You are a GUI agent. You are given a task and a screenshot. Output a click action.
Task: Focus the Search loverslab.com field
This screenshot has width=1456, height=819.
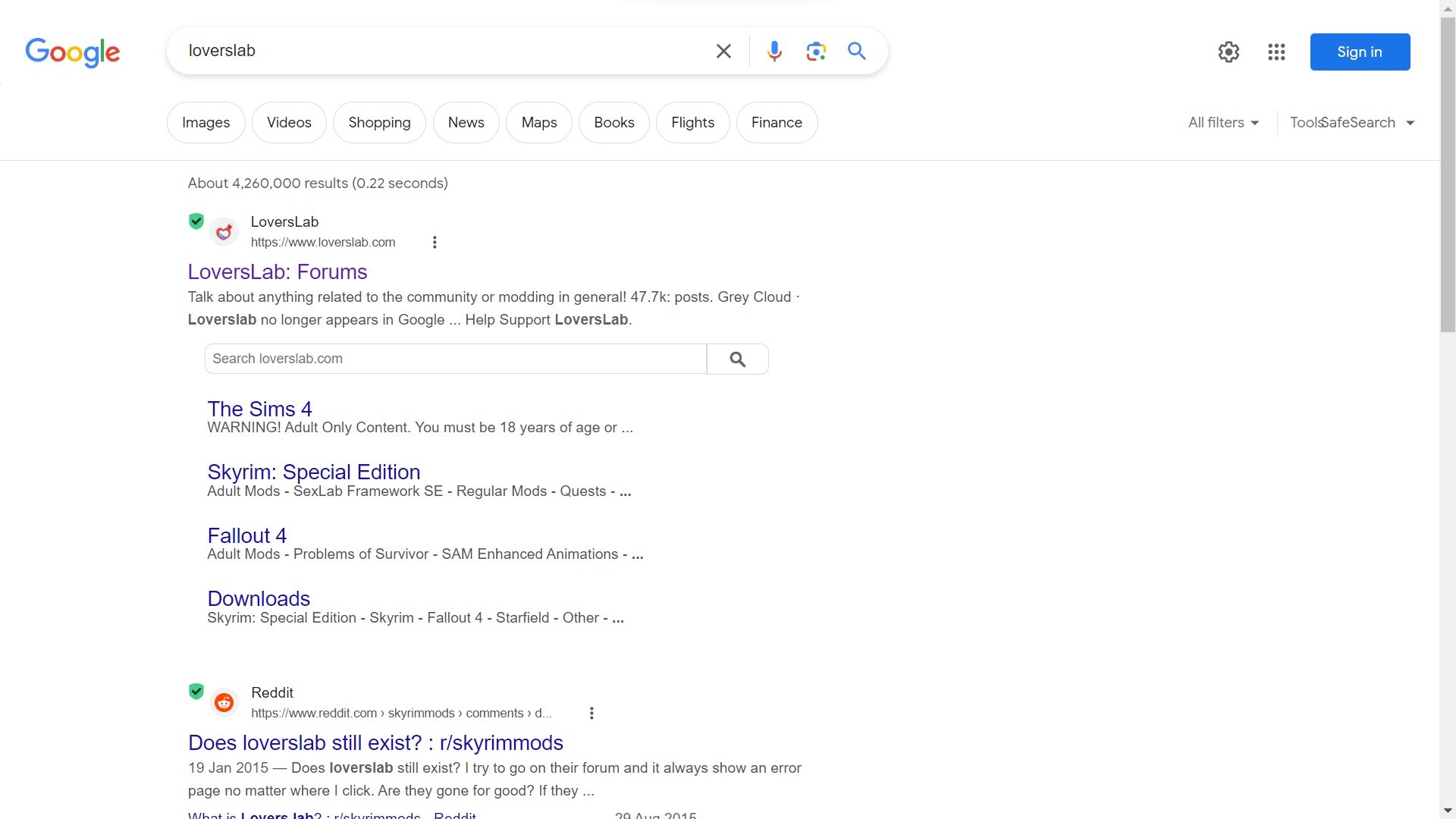click(455, 359)
